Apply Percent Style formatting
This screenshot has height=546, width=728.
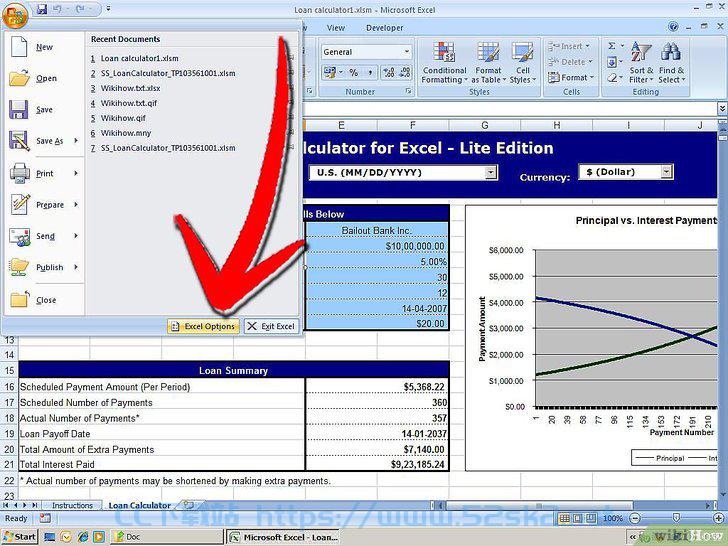354,72
